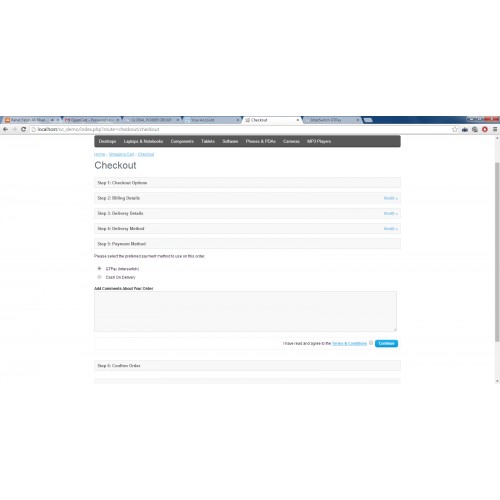Select the GTPay (Interswitch) payment option
Screen dimensions: 500x500
tap(99, 268)
